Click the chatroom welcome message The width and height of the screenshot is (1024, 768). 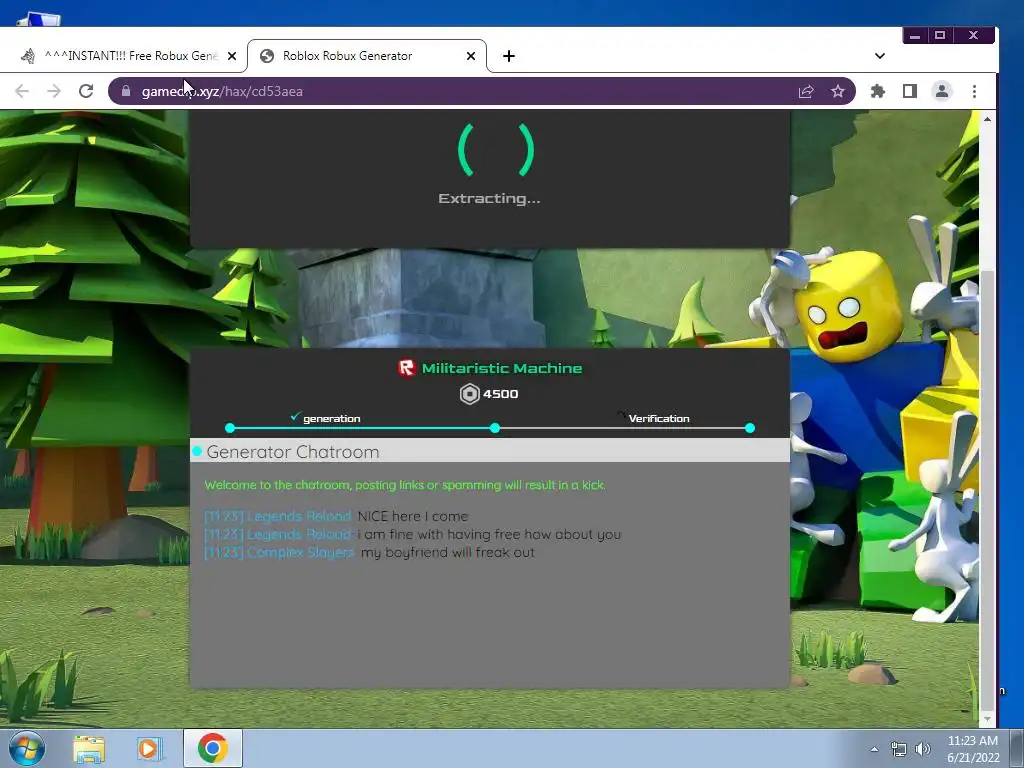point(405,485)
